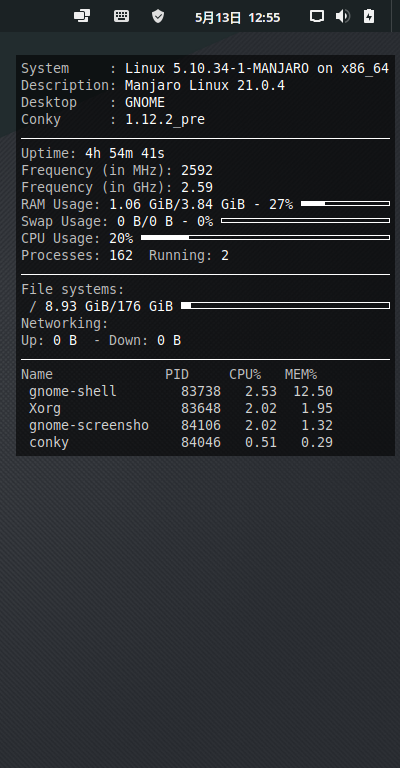400x768 pixels.
Task: Open the clock showing 5月13日 12:55
Action: [237, 18]
